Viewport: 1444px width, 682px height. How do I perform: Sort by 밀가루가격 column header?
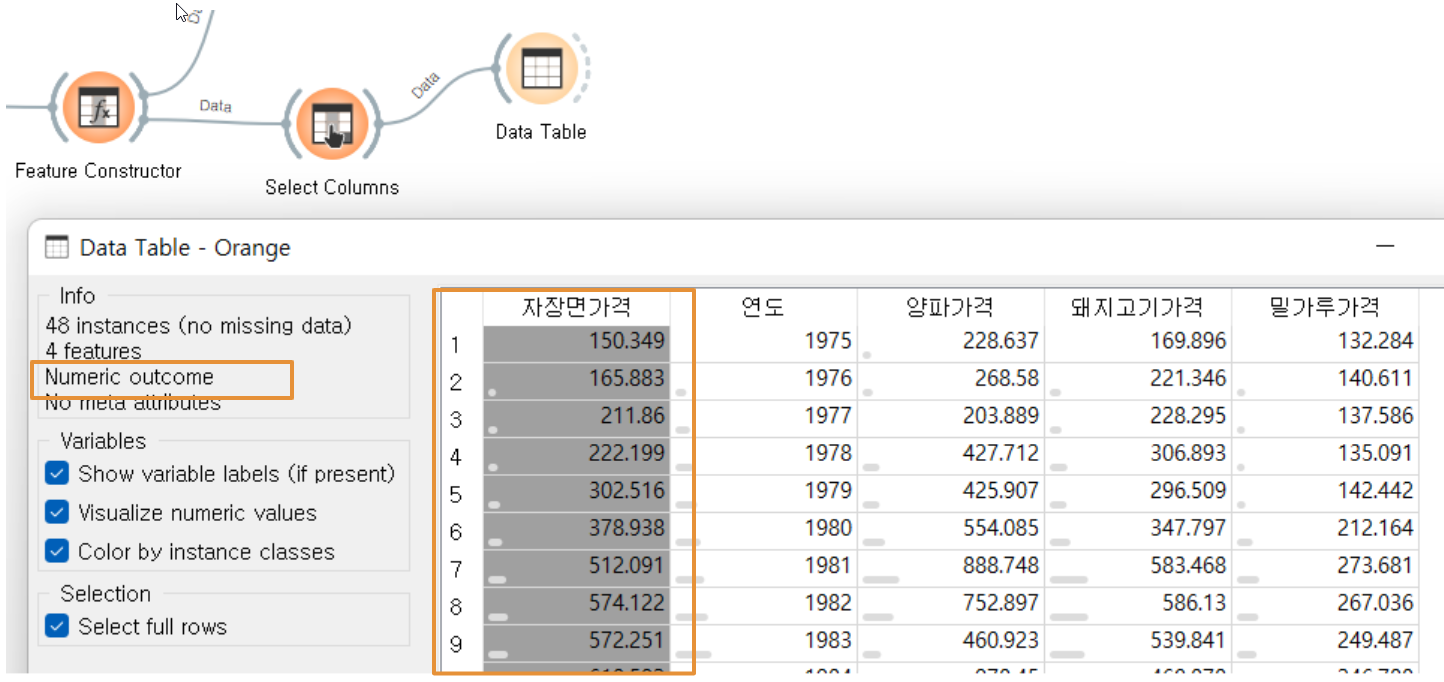tap(1325, 307)
